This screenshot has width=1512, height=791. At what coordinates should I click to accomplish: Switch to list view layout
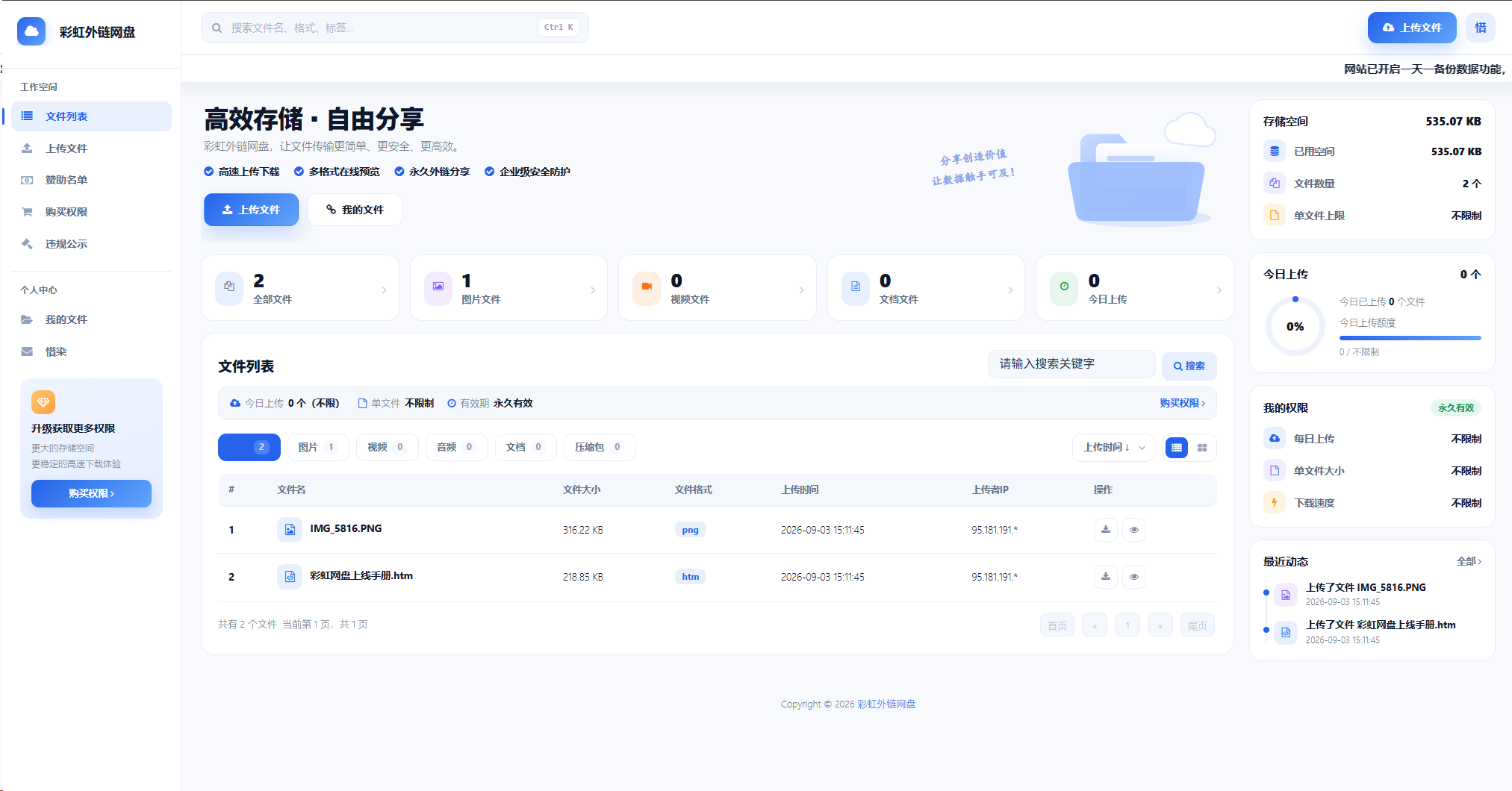coord(1177,448)
